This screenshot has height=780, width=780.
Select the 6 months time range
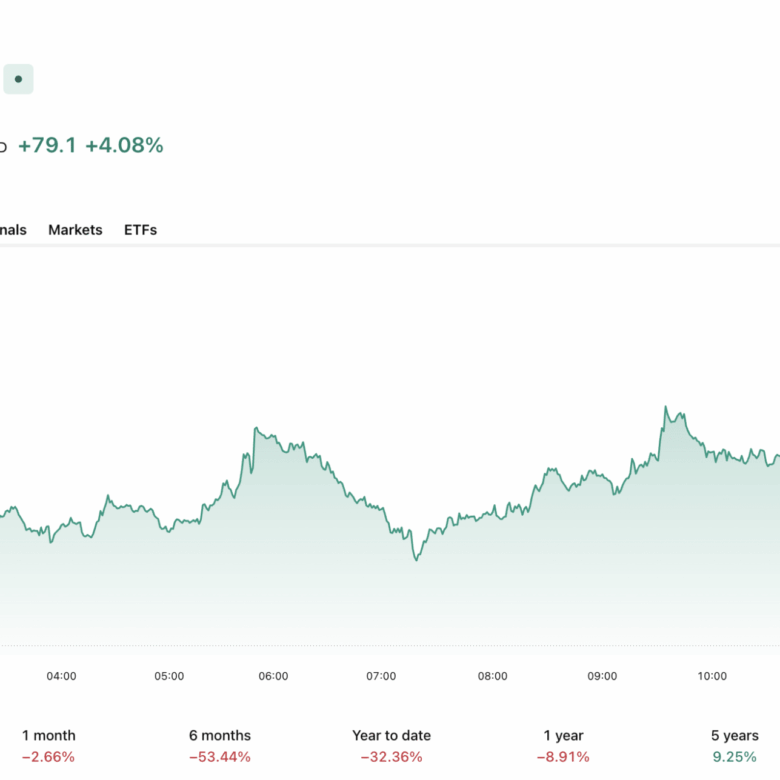tap(220, 735)
